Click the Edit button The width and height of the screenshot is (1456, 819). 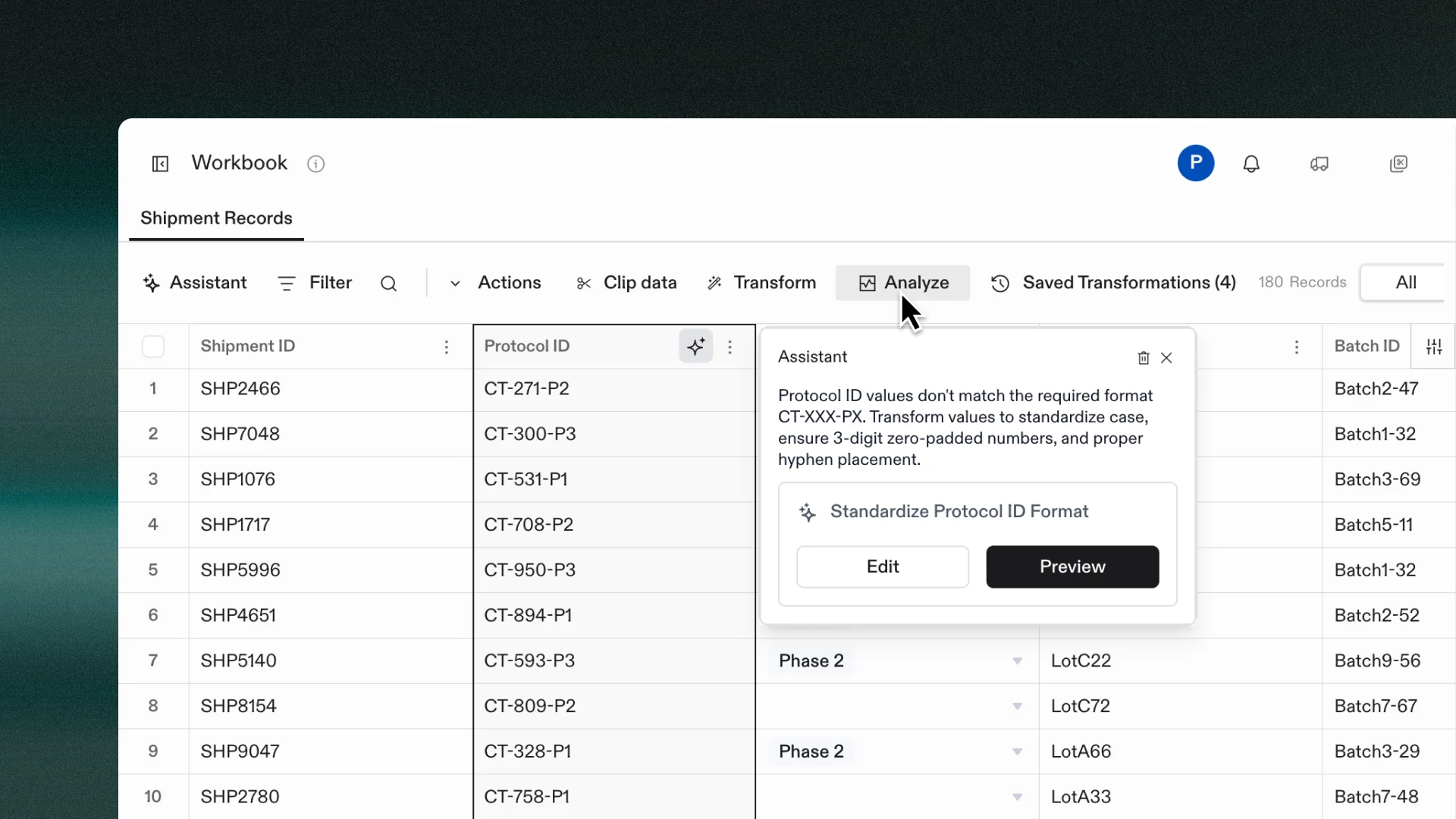[x=882, y=566]
